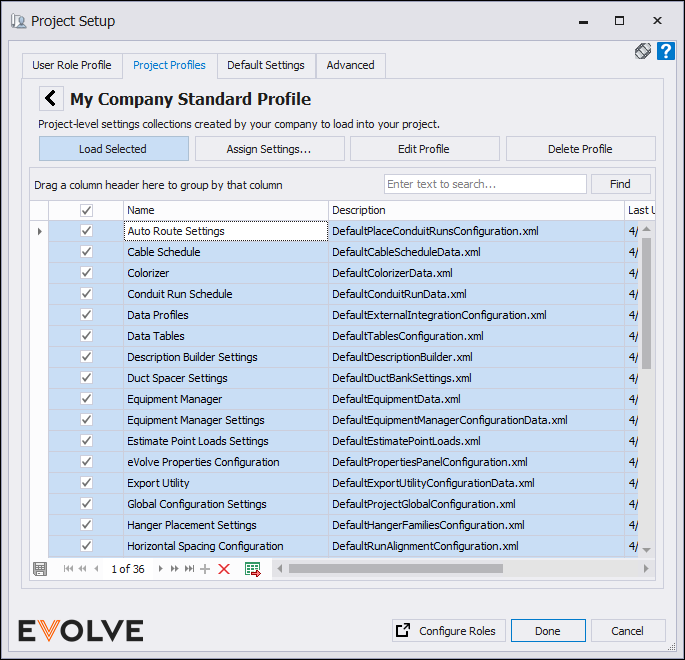The height and width of the screenshot is (660, 685).
Task: Click the Last U column header
Action: [x=640, y=211]
